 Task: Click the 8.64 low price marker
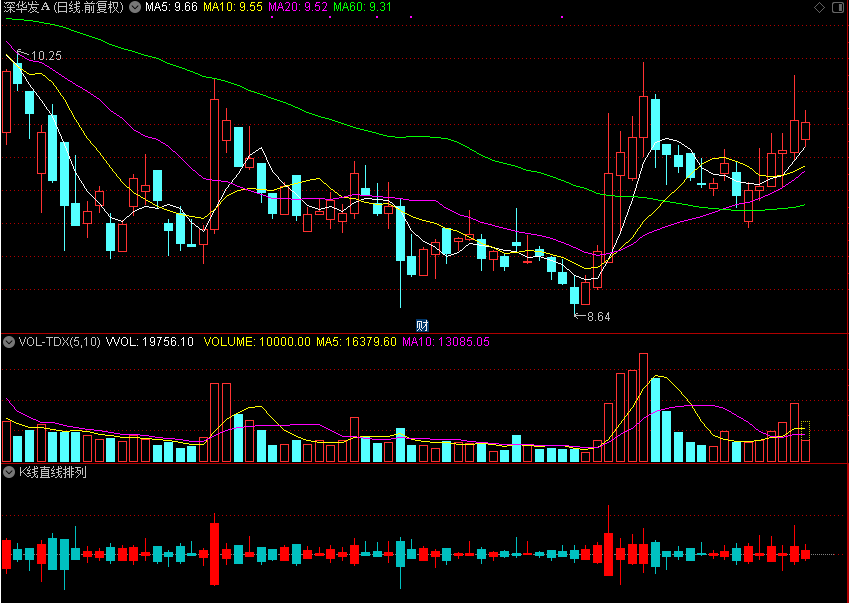coord(599,317)
